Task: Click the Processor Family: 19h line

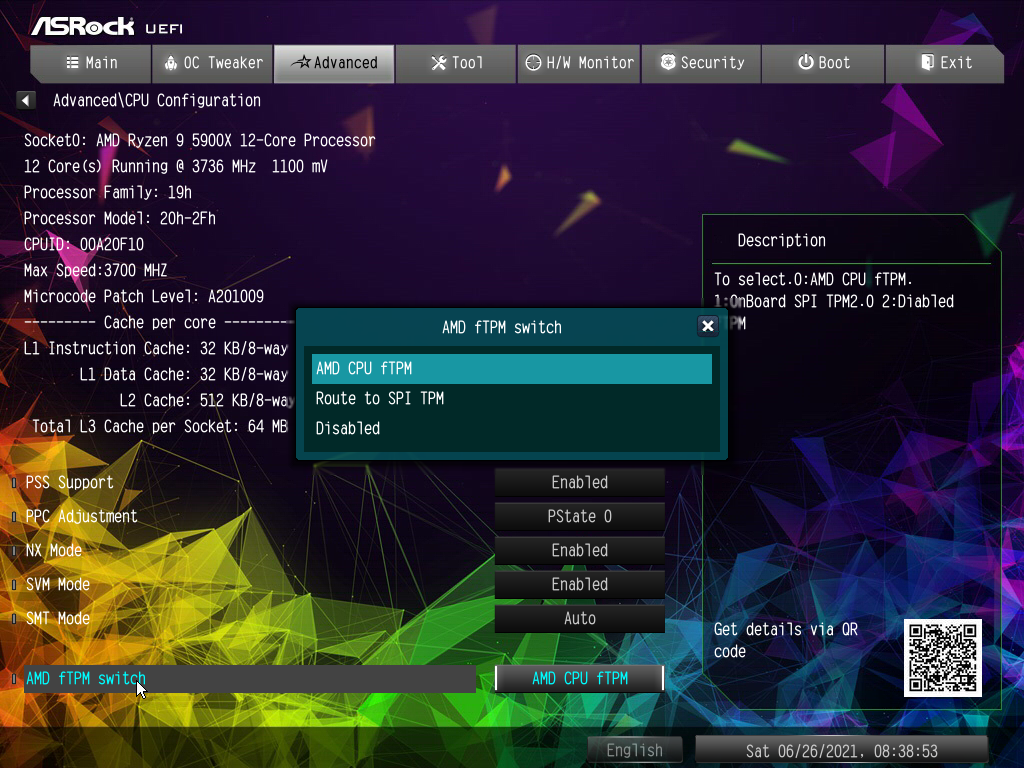Action: click(x=108, y=192)
